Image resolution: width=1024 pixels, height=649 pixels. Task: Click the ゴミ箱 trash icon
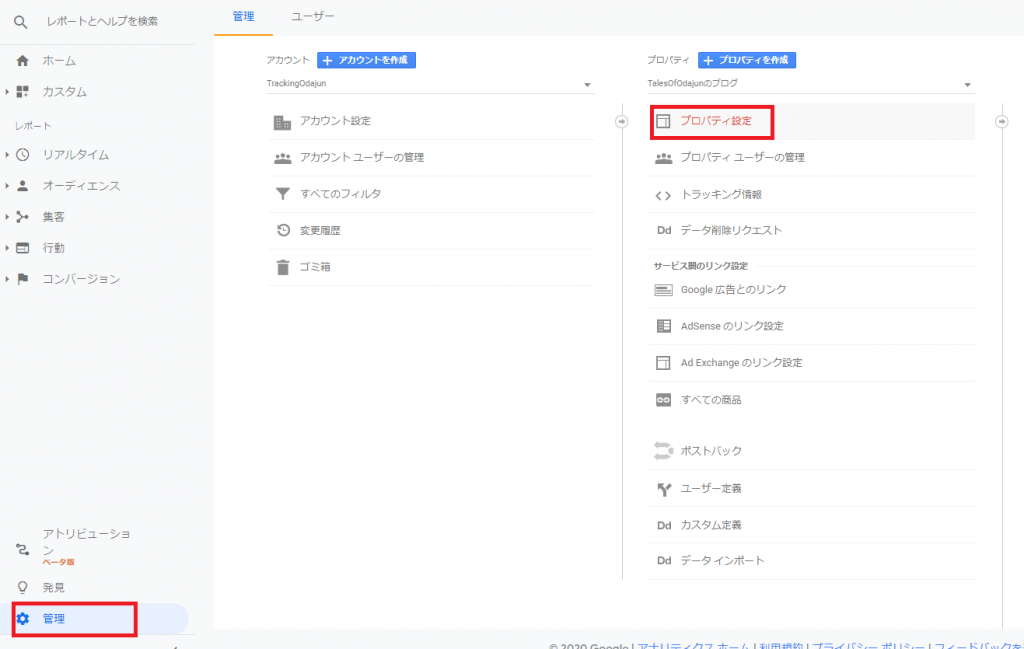(x=283, y=267)
